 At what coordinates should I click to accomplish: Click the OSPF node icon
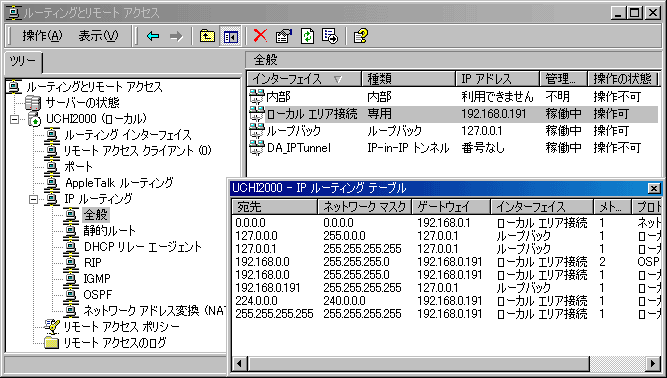tap(71, 295)
